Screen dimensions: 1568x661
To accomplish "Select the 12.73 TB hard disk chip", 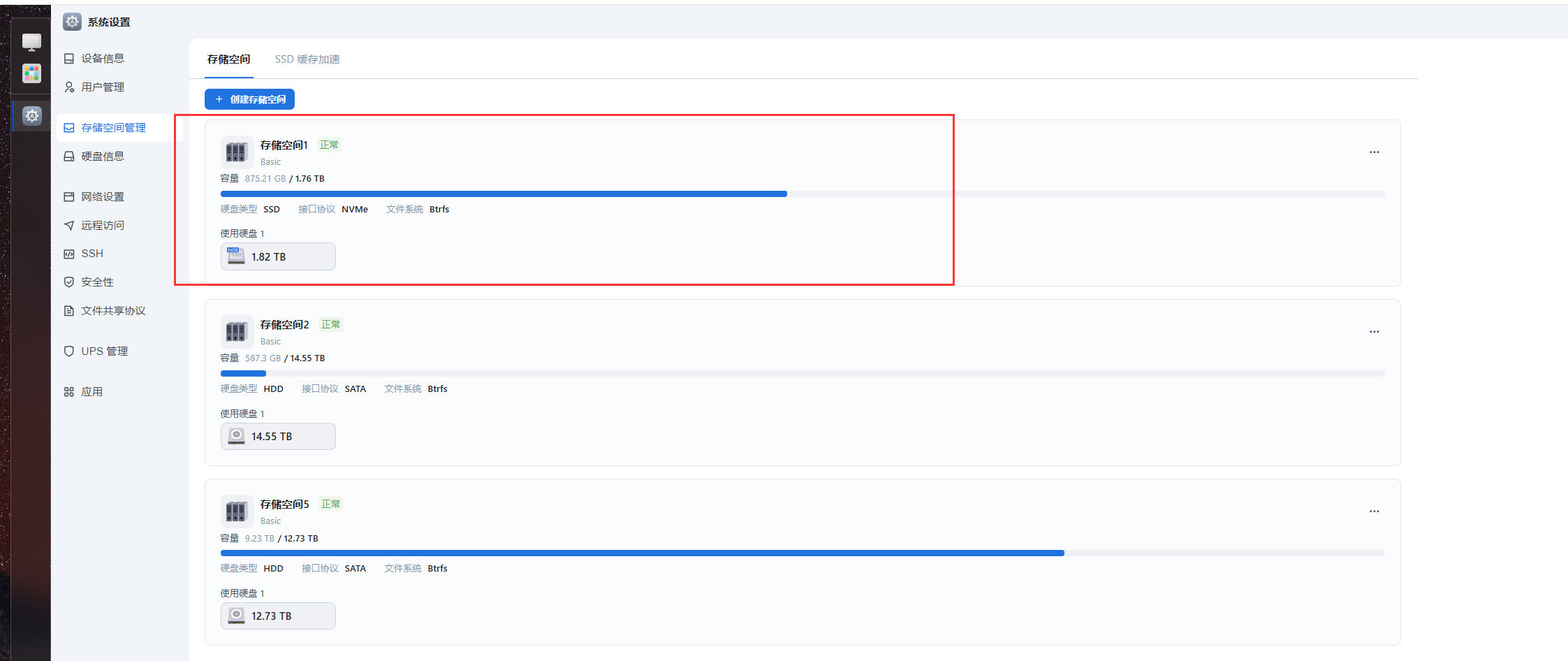I will coord(278,616).
